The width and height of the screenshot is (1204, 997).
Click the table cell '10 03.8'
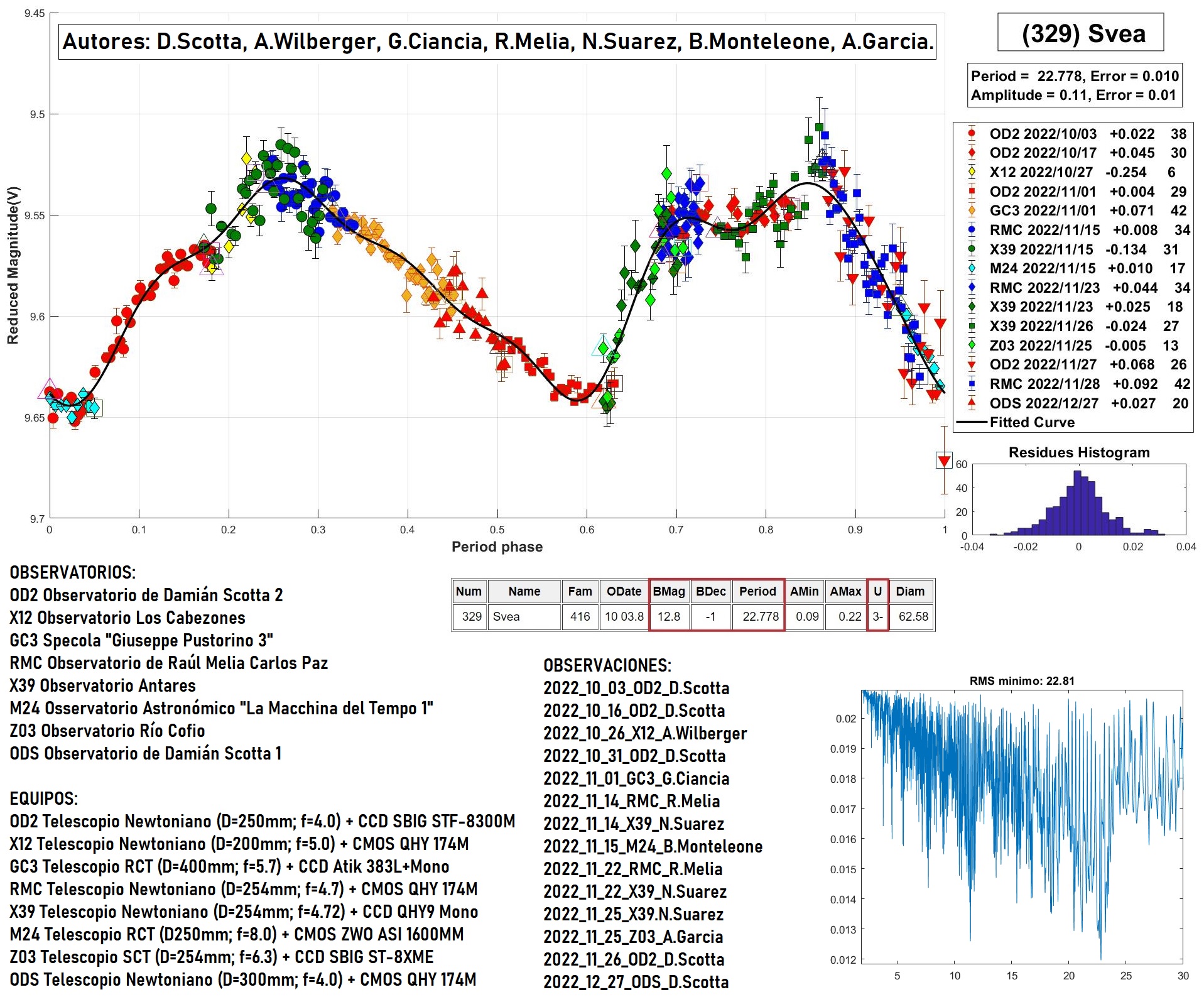(624, 616)
